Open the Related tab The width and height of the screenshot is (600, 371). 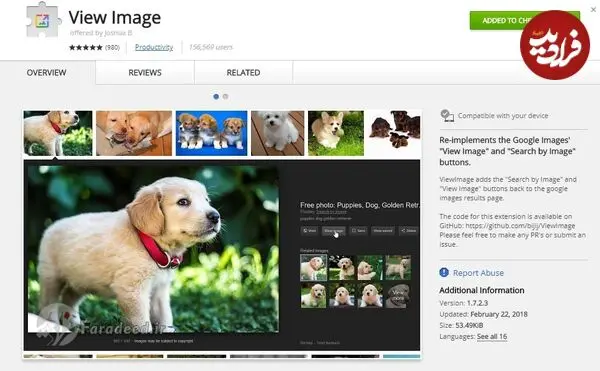(x=243, y=72)
